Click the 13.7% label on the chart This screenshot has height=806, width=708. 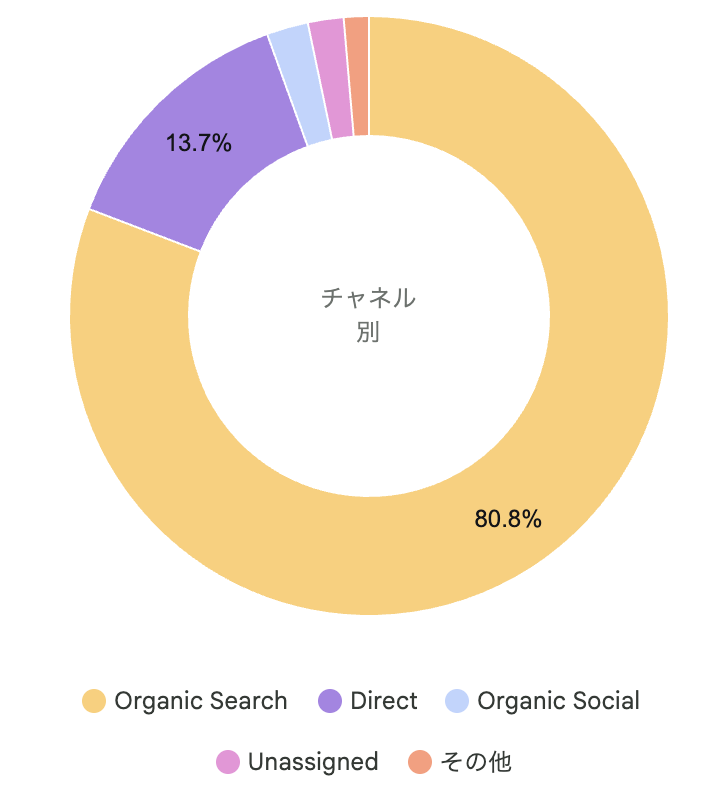(x=198, y=143)
